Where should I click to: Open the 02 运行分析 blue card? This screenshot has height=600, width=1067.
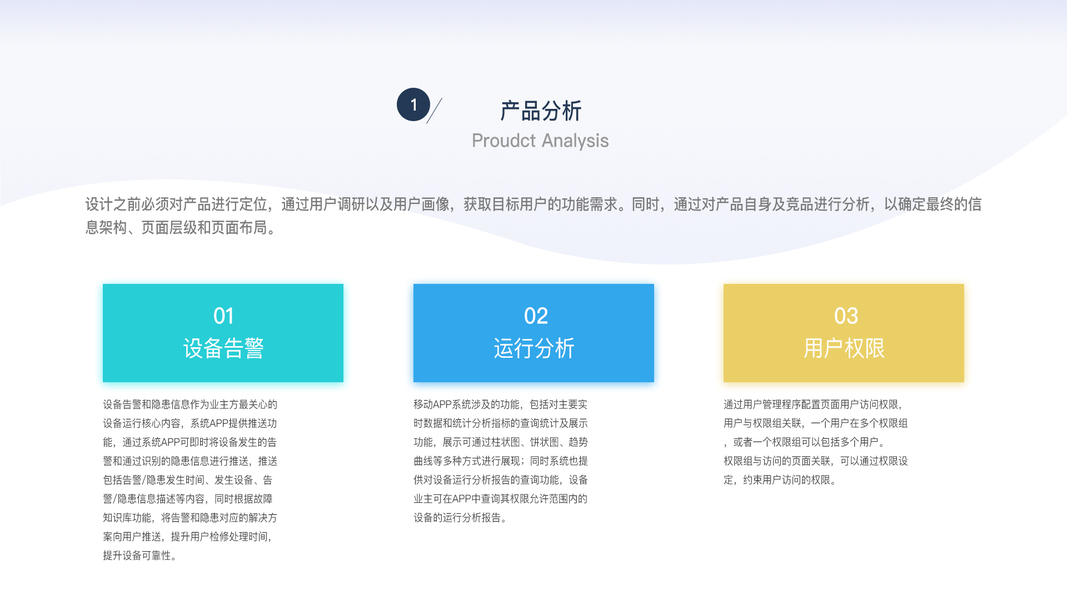(x=534, y=333)
